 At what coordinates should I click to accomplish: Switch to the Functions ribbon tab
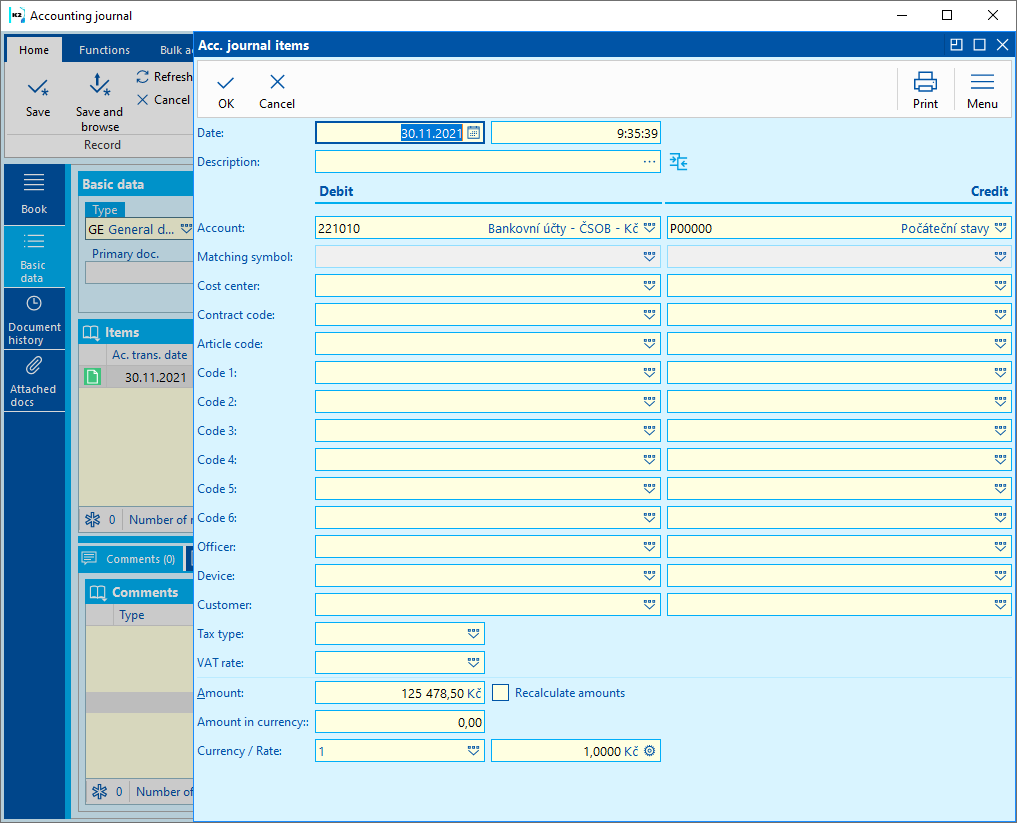coord(104,50)
